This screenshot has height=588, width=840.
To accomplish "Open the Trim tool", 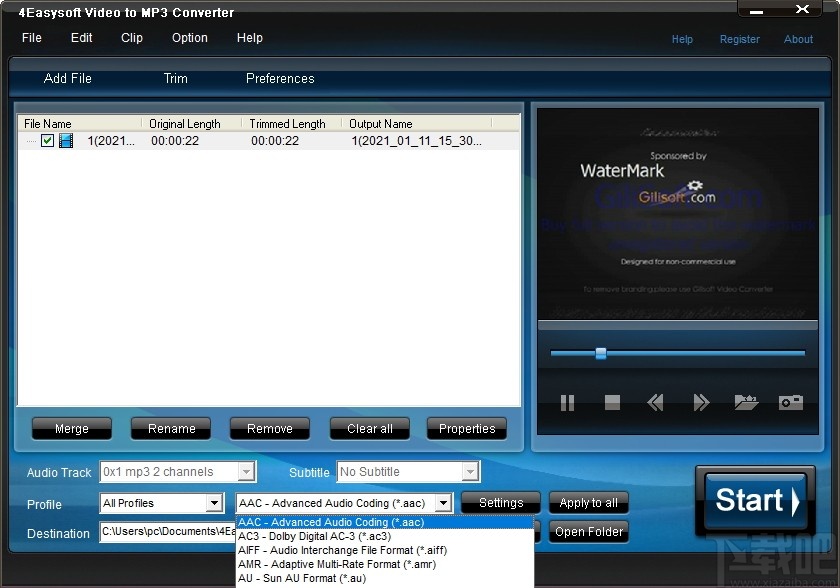I will 175,78.
